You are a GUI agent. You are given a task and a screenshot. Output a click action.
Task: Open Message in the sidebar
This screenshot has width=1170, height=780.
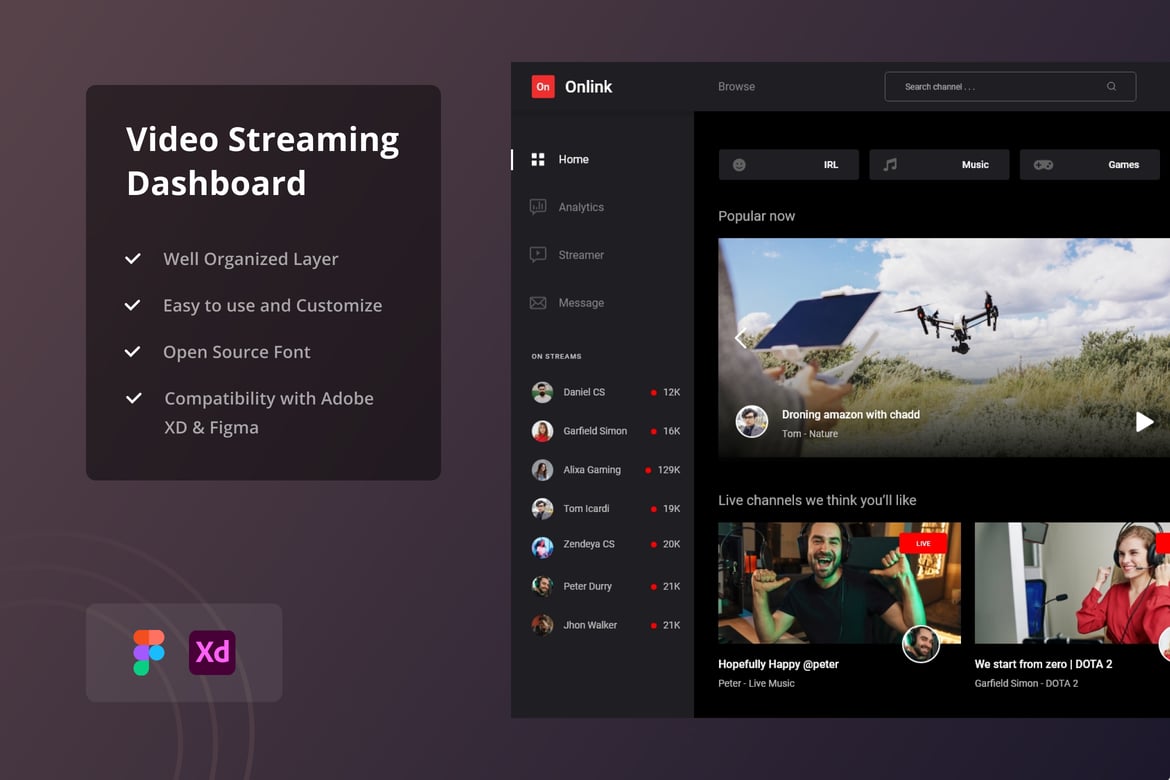click(581, 302)
